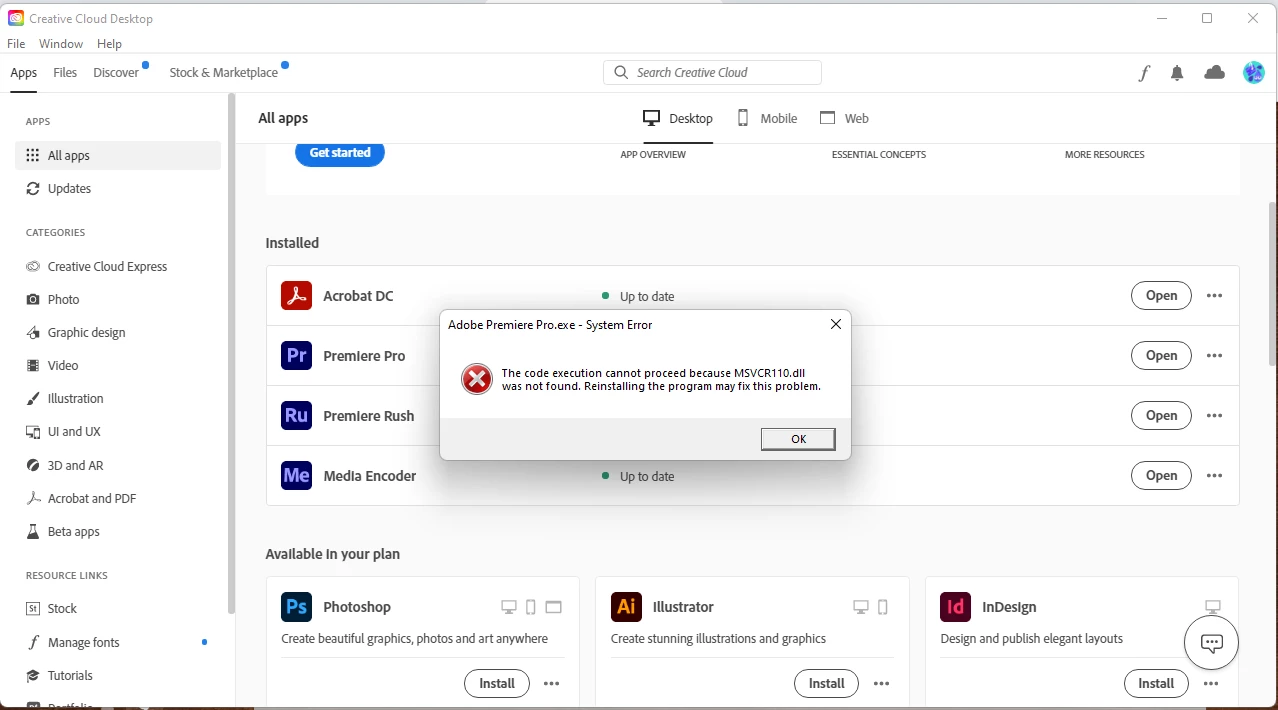
Task: Open Media Encoder with Open button
Action: coord(1161,476)
